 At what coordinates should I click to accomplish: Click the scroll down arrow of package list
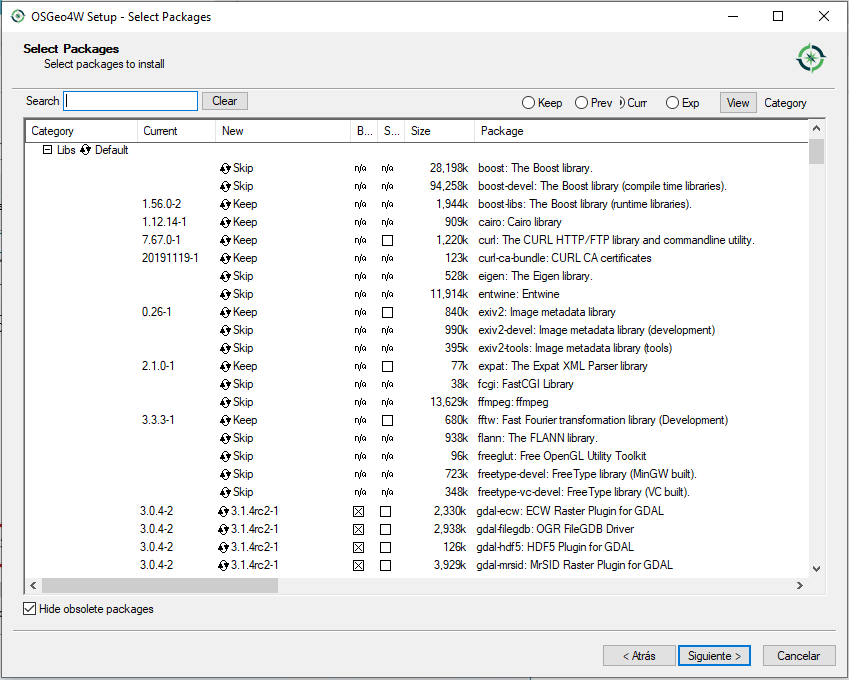click(817, 568)
